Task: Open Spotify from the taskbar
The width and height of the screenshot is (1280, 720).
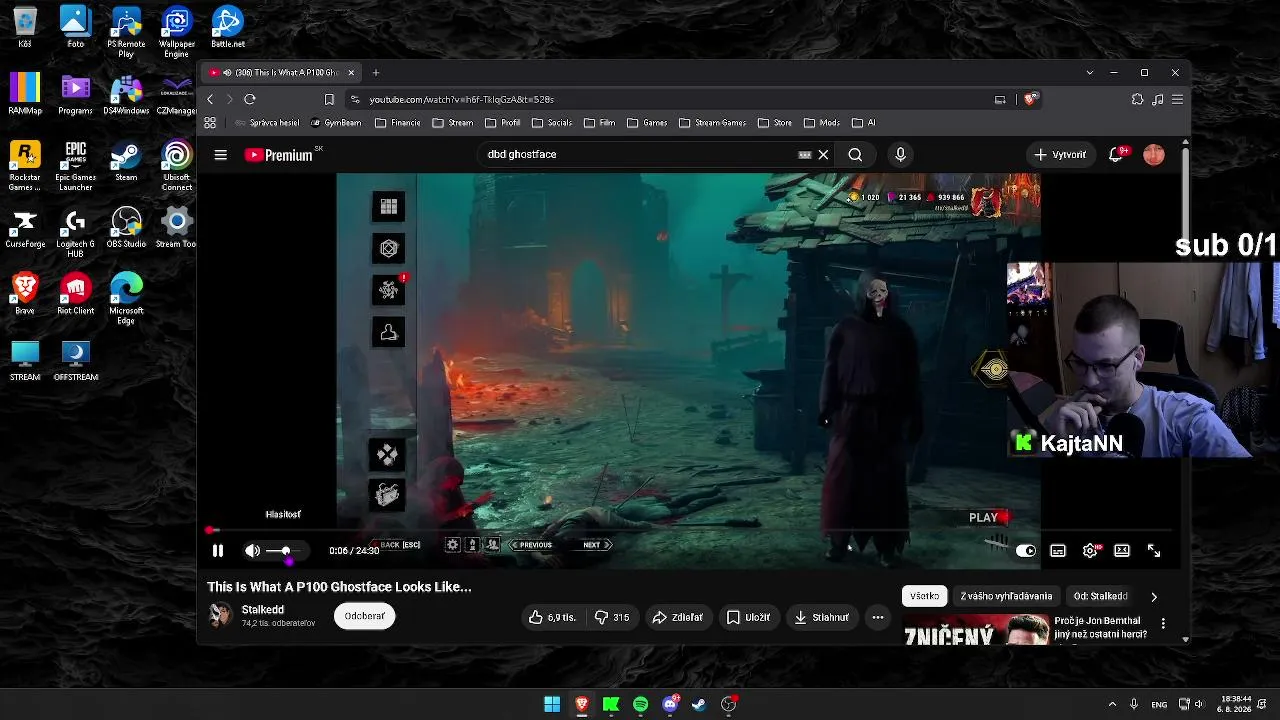Action: (x=641, y=704)
